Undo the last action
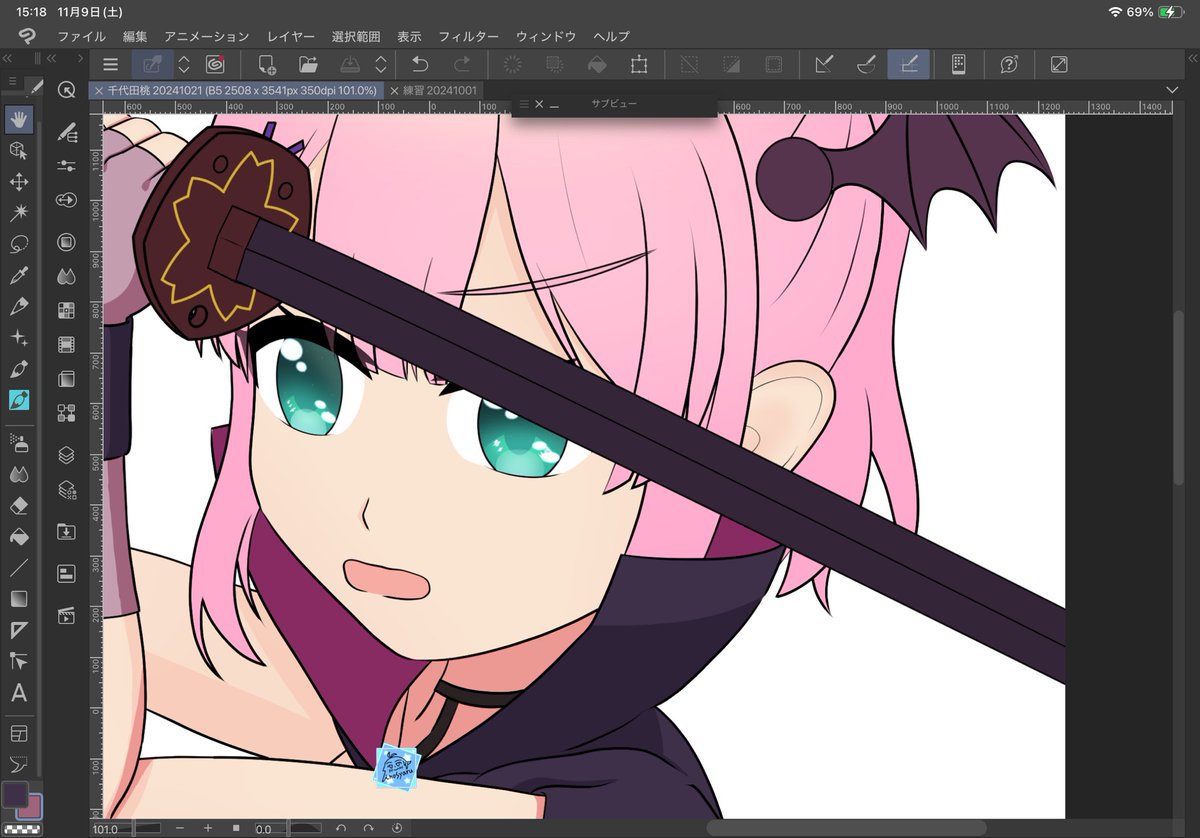This screenshot has height=838, width=1200. (x=420, y=65)
